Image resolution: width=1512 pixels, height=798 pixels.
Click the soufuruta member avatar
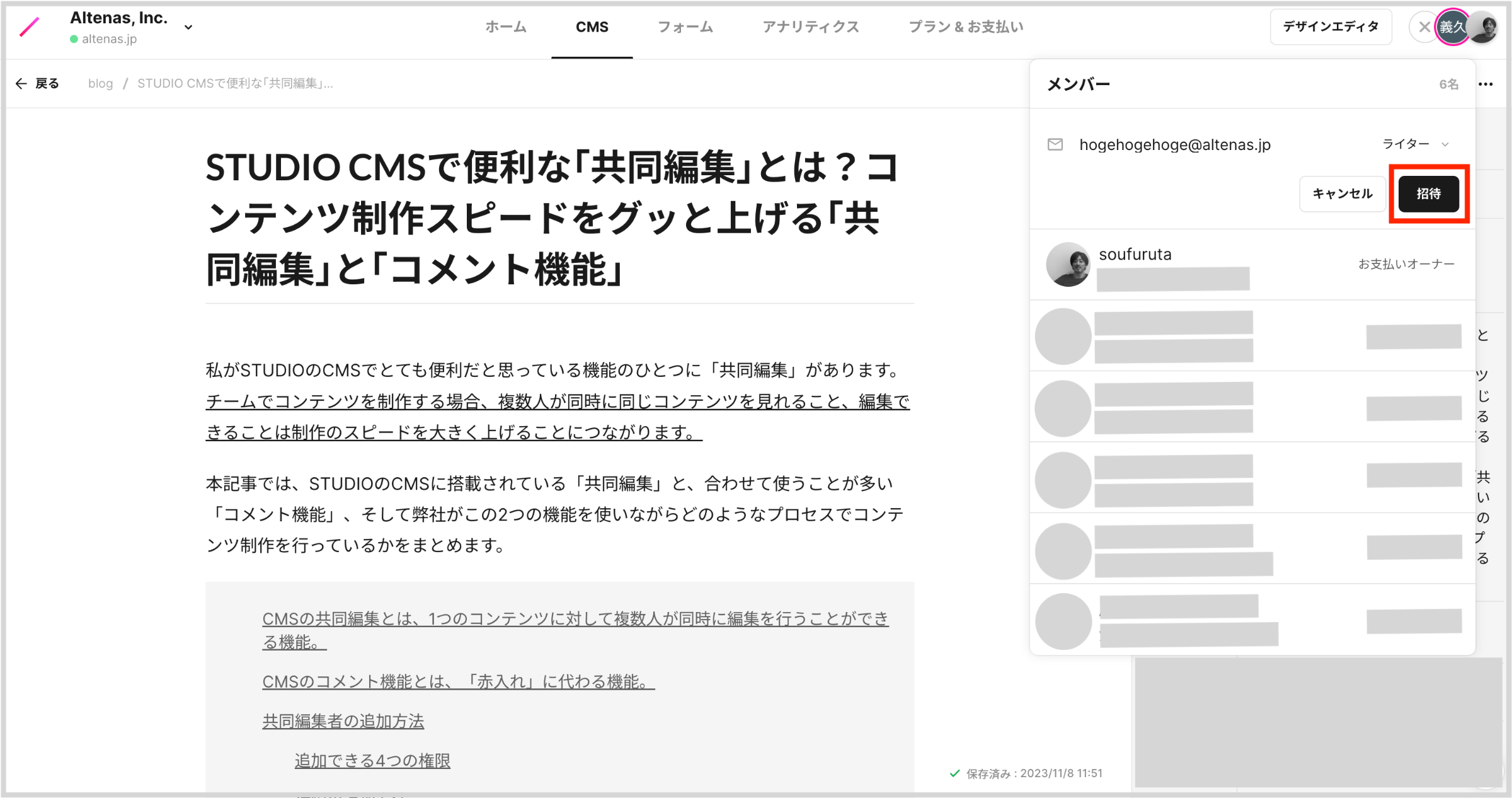[x=1068, y=264]
